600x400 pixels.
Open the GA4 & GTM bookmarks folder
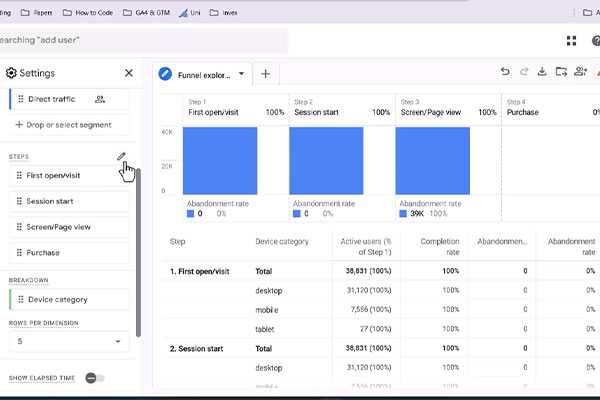[146, 13]
